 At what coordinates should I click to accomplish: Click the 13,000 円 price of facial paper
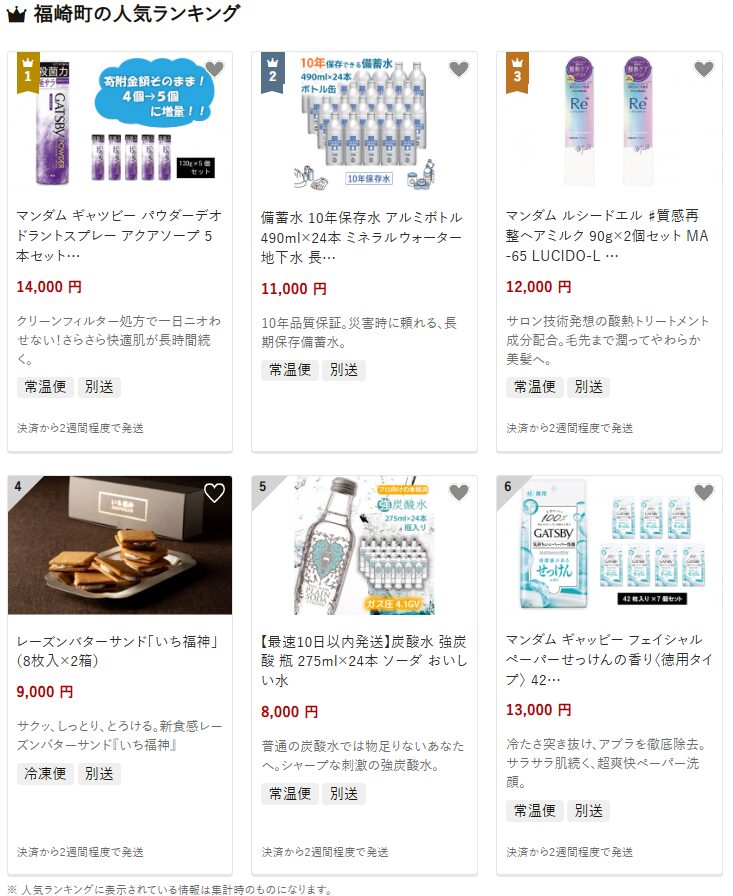click(x=538, y=710)
